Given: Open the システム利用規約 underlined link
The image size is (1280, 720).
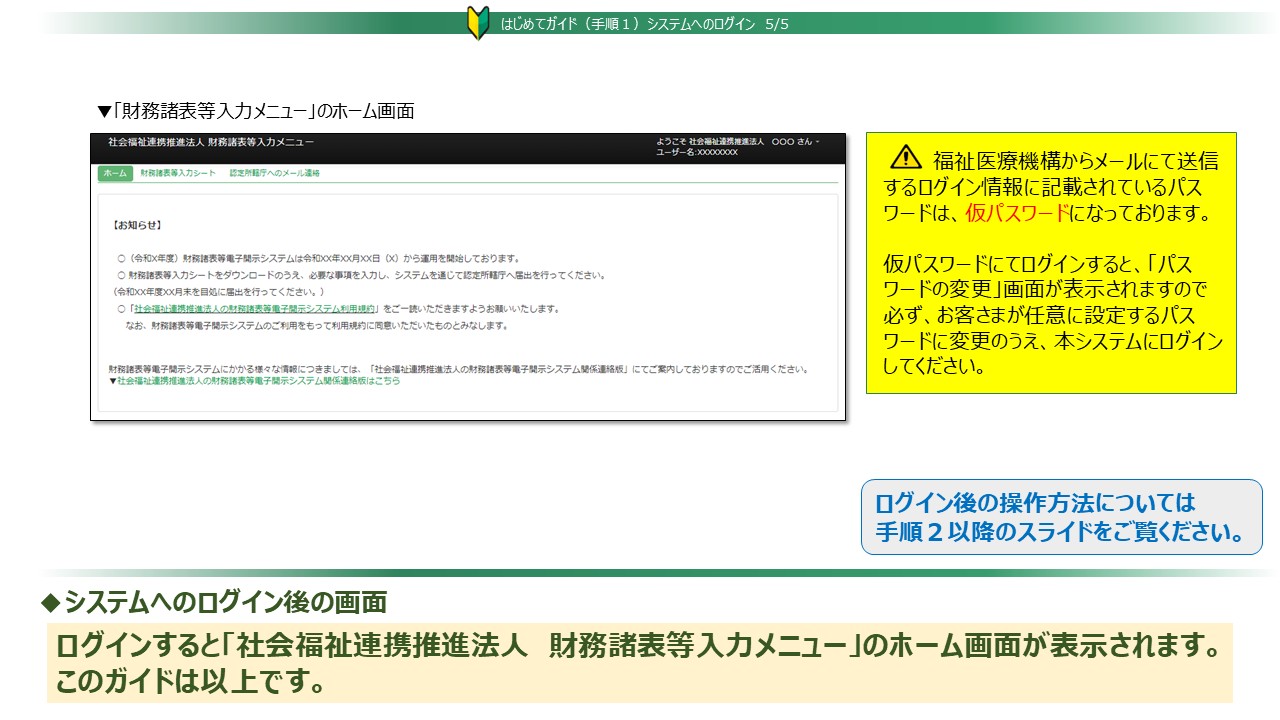Looking at the screenshot, I should tap(255, 310).
